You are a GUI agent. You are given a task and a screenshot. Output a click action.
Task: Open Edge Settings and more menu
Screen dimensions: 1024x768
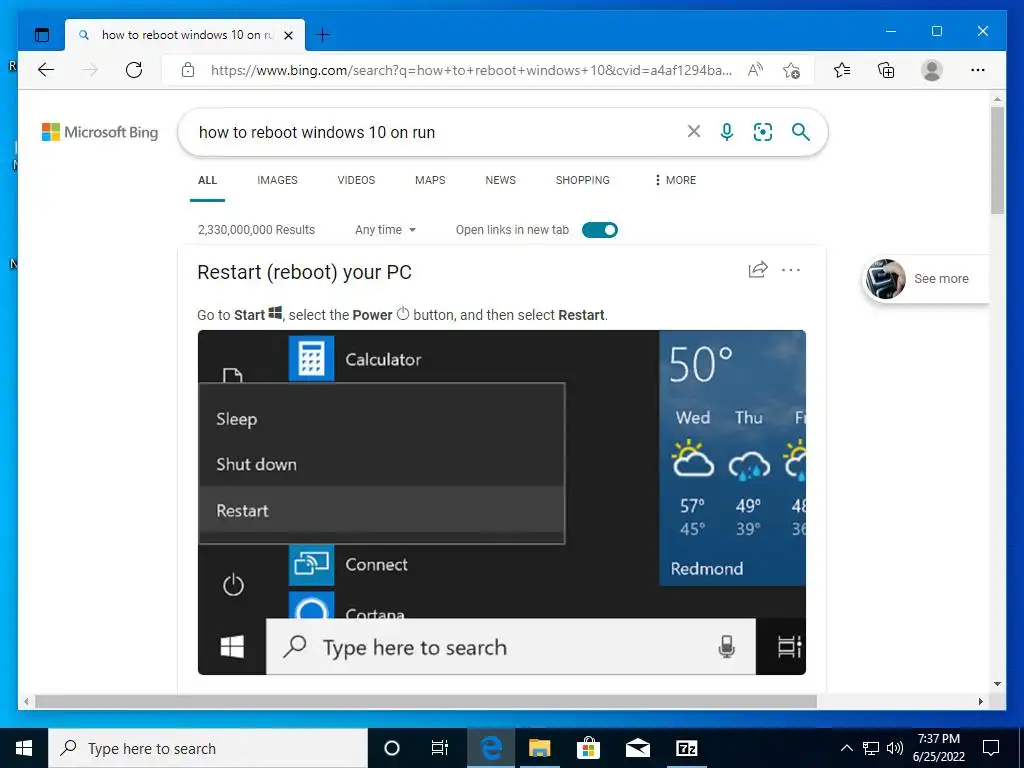click(978, 70)
